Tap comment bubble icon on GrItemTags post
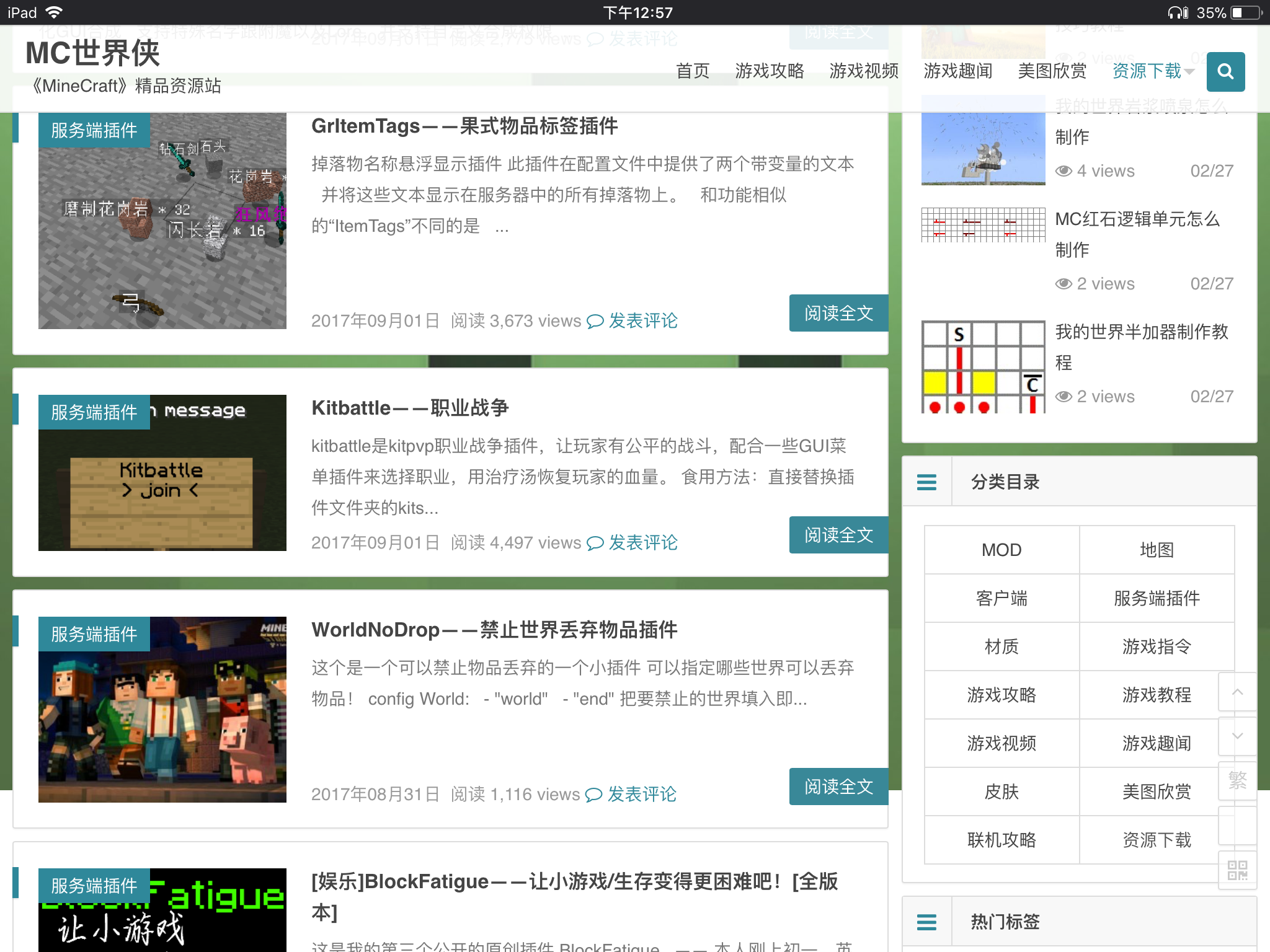The image size is (1270, 952). tap(595, 321)
